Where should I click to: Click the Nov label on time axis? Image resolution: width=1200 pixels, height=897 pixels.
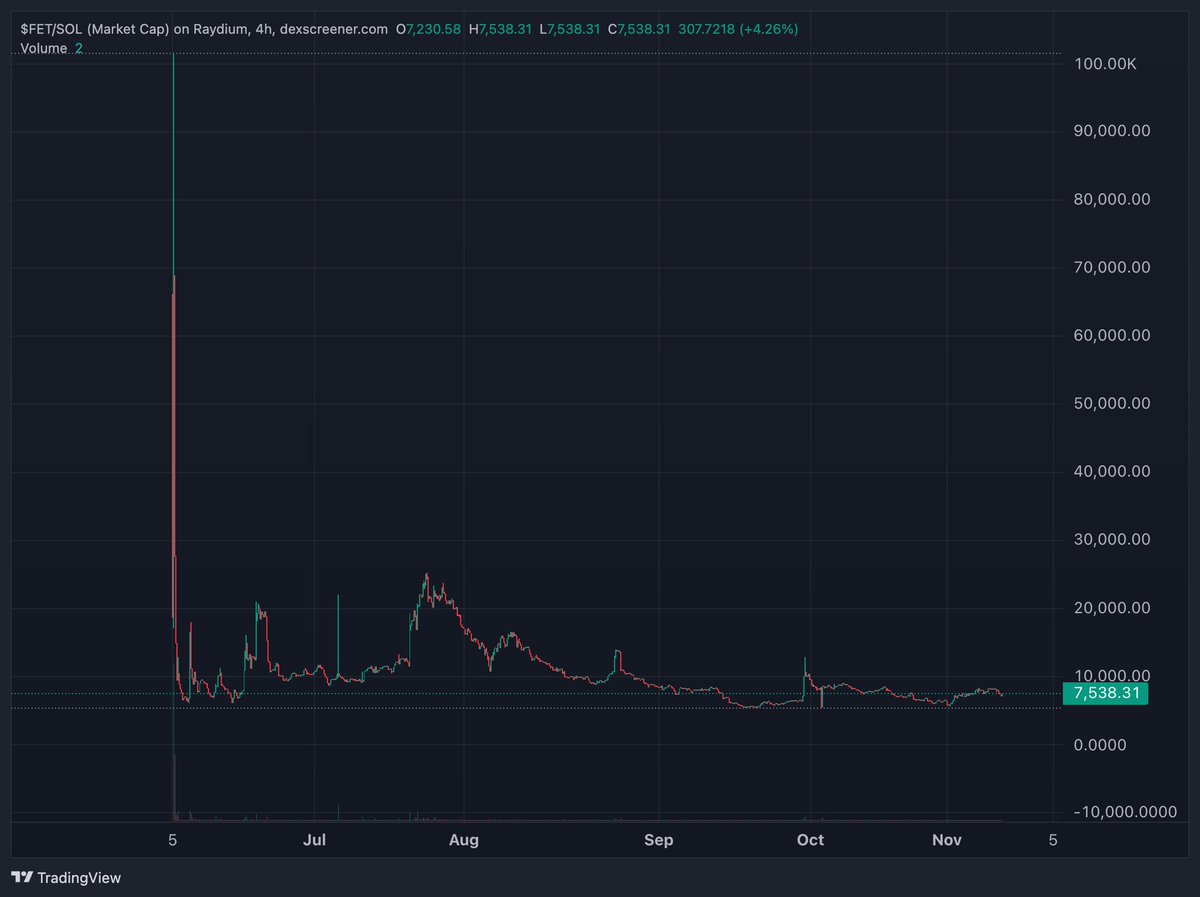946,840
